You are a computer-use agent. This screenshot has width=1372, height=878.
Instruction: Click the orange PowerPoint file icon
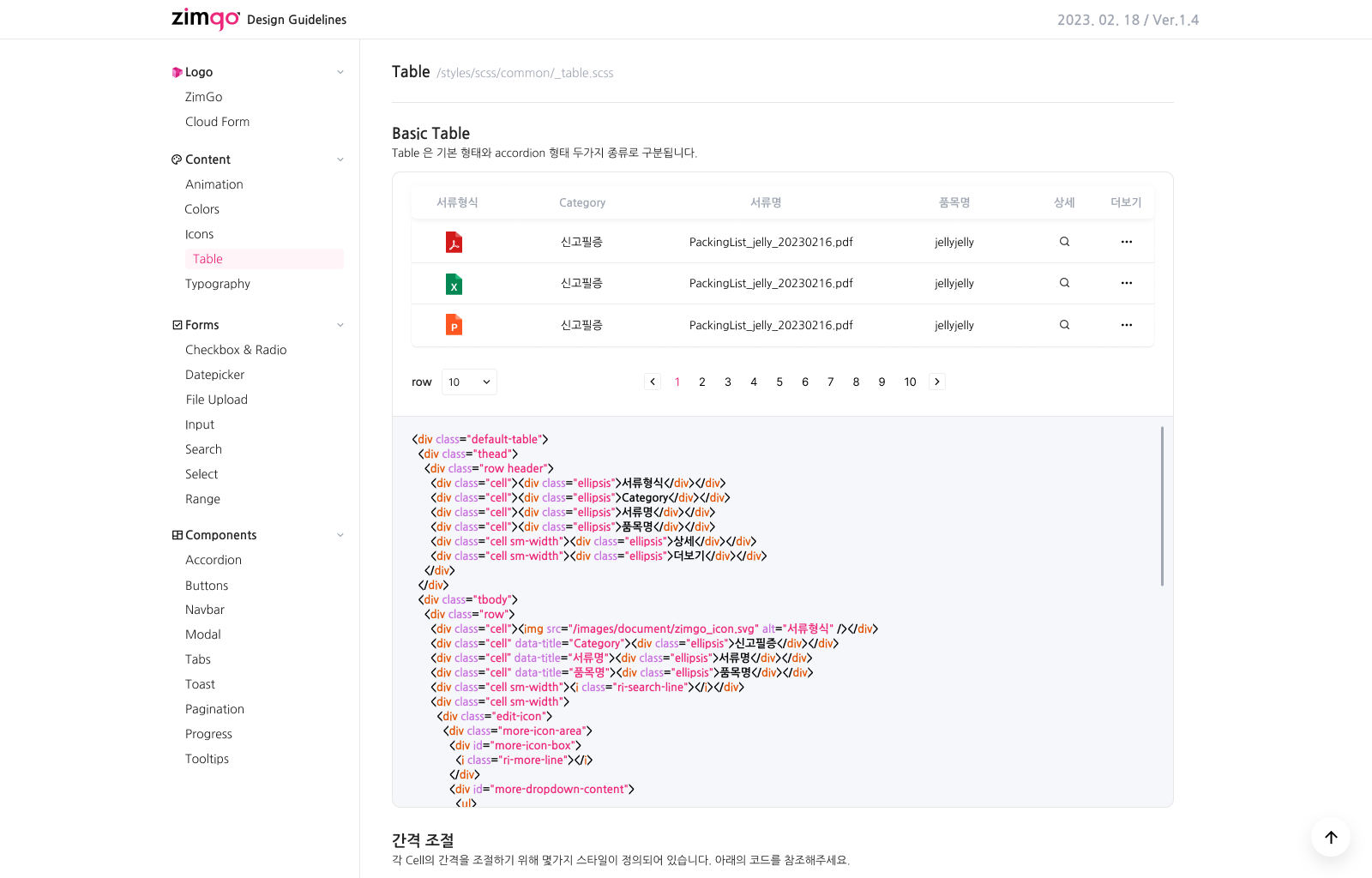(454, 325)
